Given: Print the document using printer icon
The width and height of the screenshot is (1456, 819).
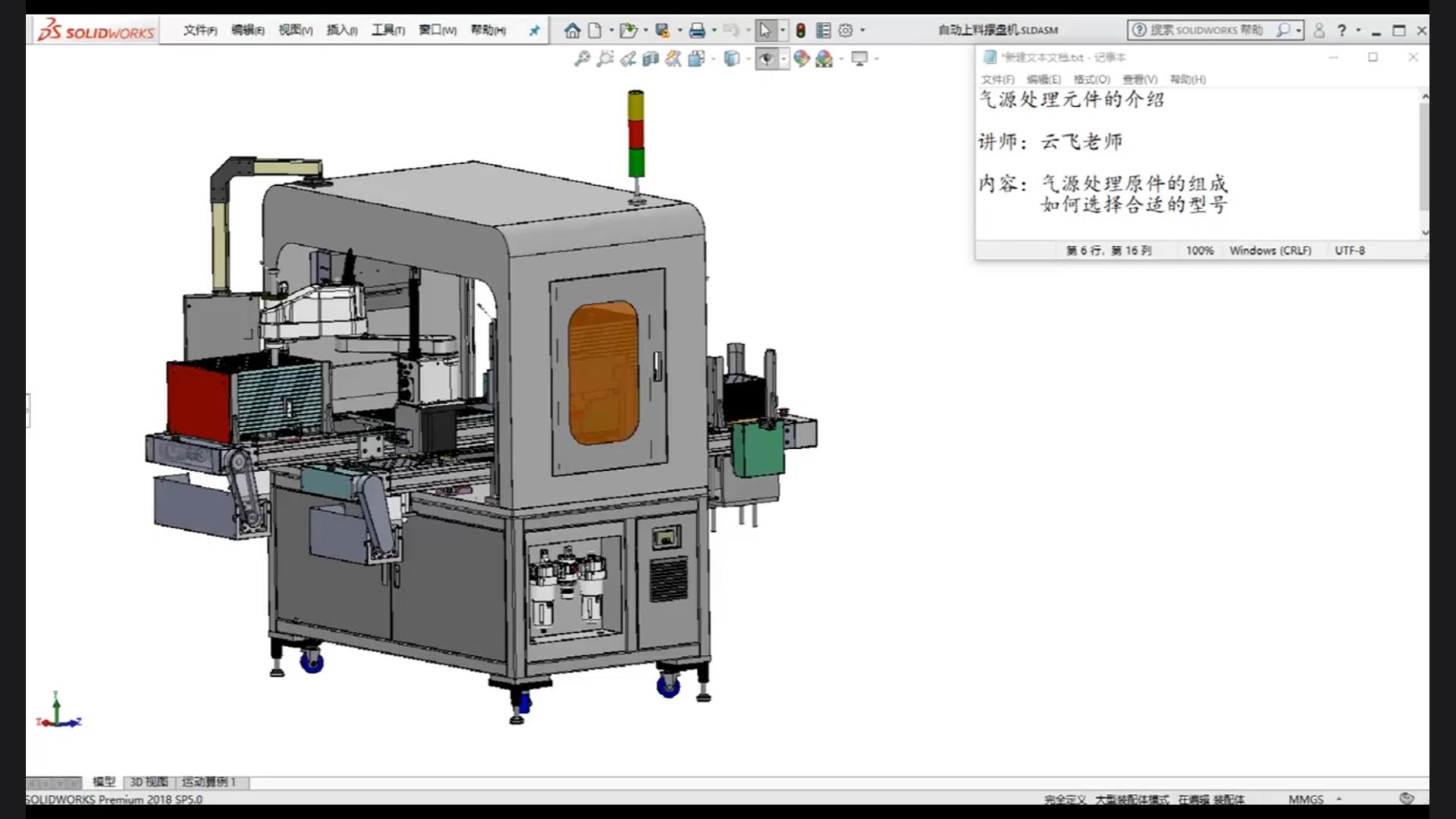Looking at the screenshot, I should pos(697,30).
